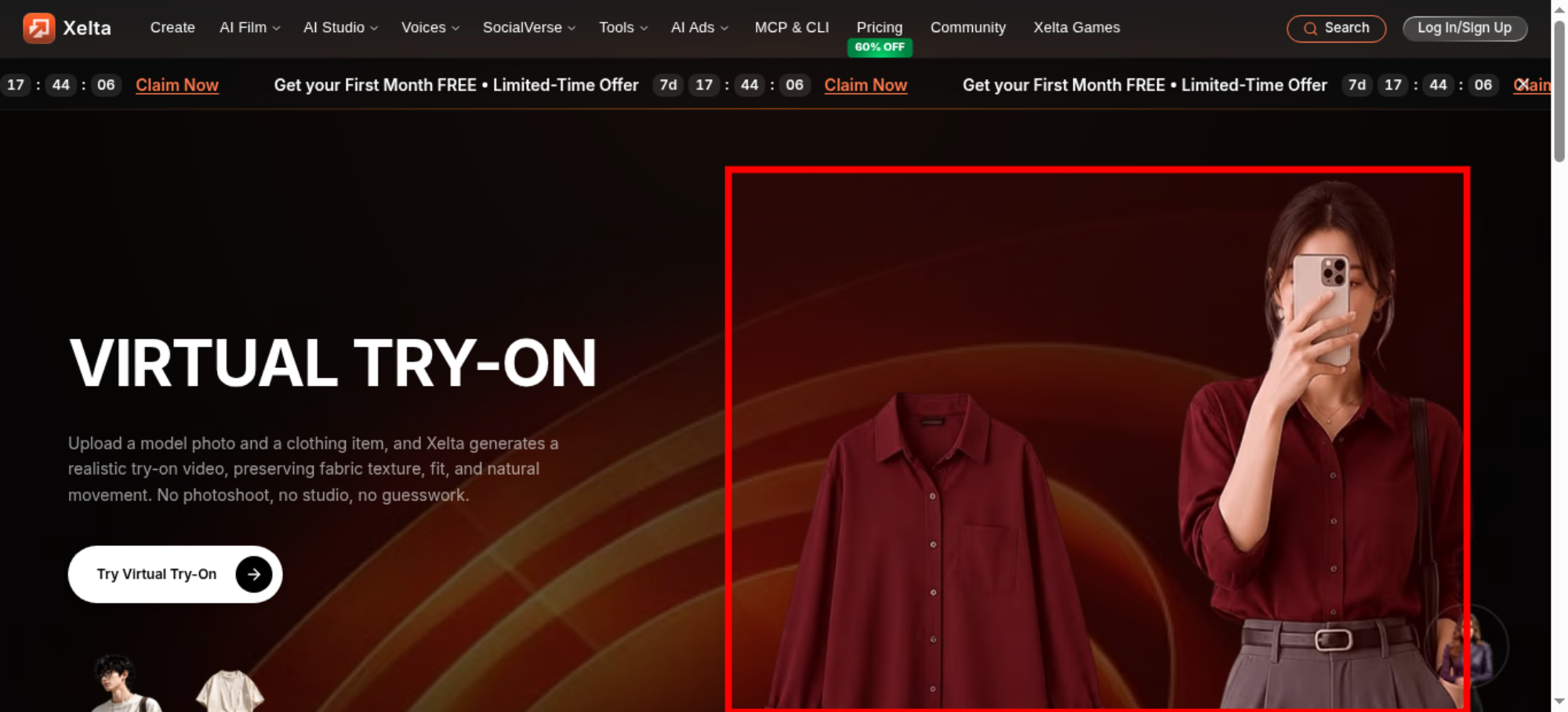Open the Pricing page
This screenshot has width=1568, height=712.
pos(880,27)
